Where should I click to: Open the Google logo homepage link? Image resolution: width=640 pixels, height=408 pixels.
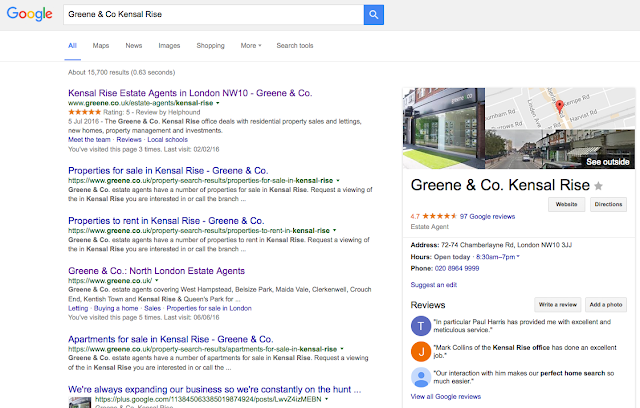point(29,14)
